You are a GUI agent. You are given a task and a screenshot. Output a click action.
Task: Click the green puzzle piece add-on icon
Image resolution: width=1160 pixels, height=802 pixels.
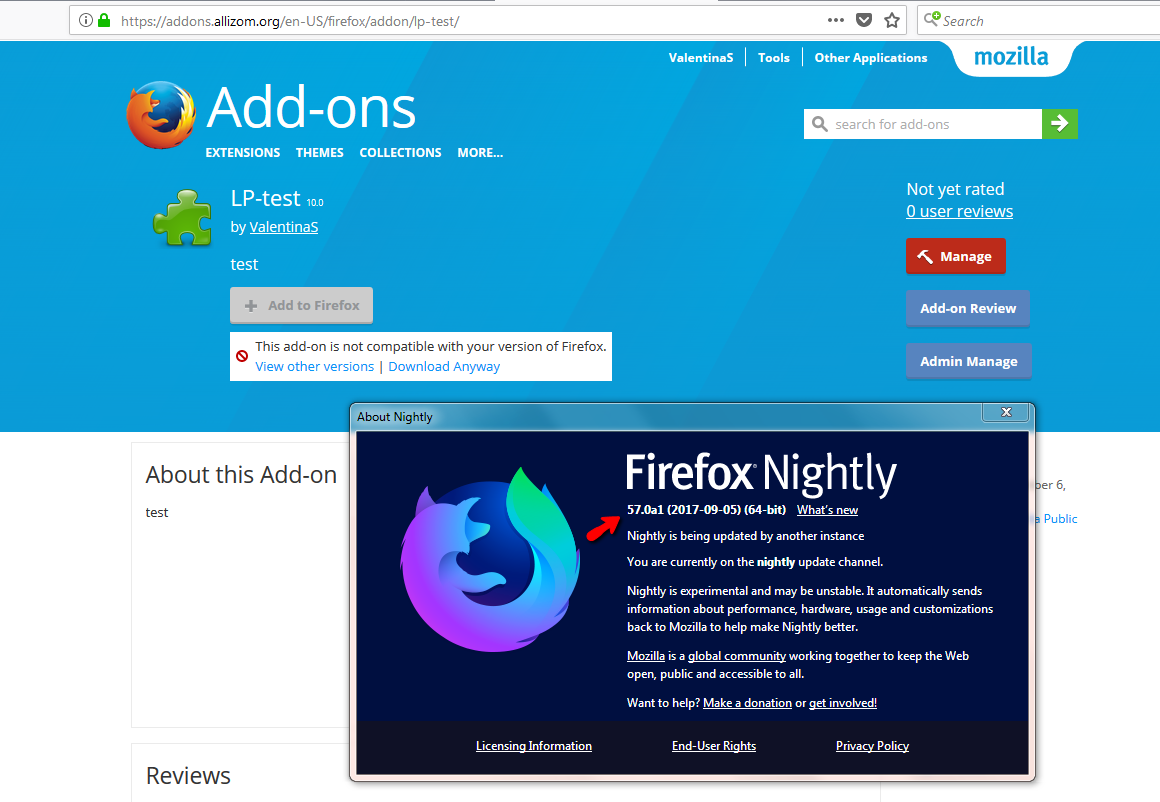(183, 218)
